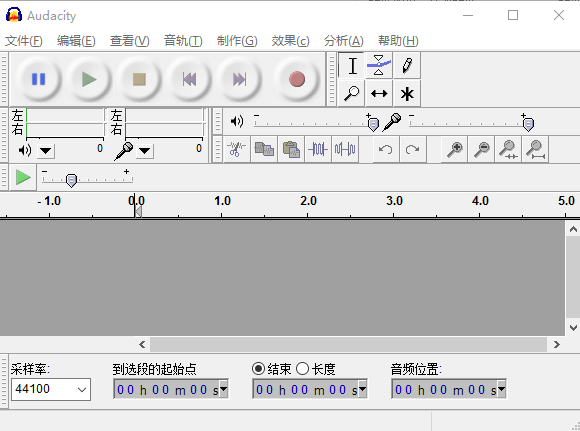
Task: Click the Cut scissors icon
Action: (237, 149)
